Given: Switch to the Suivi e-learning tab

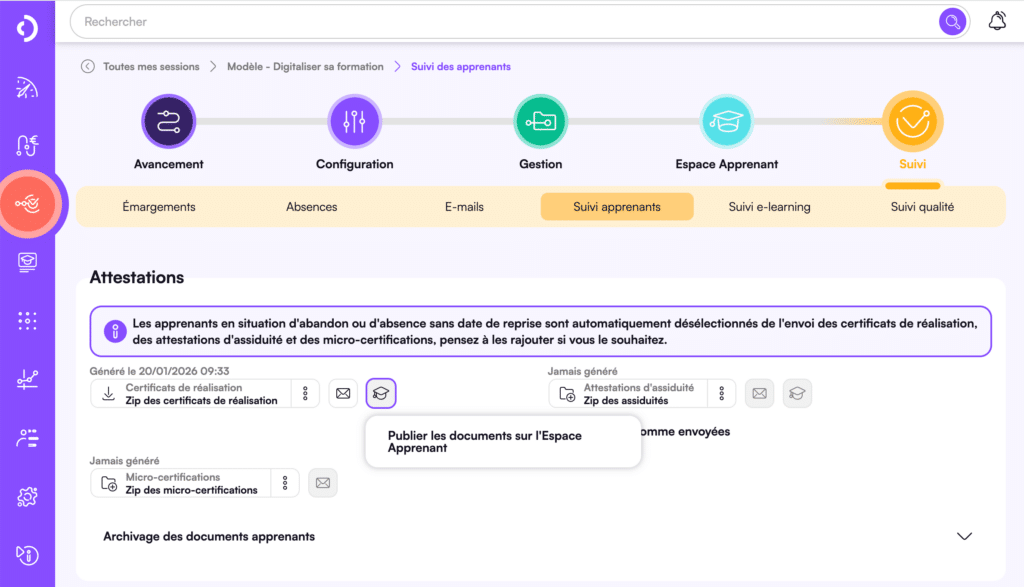Looking at the screenshot, I should pos(767,206).
